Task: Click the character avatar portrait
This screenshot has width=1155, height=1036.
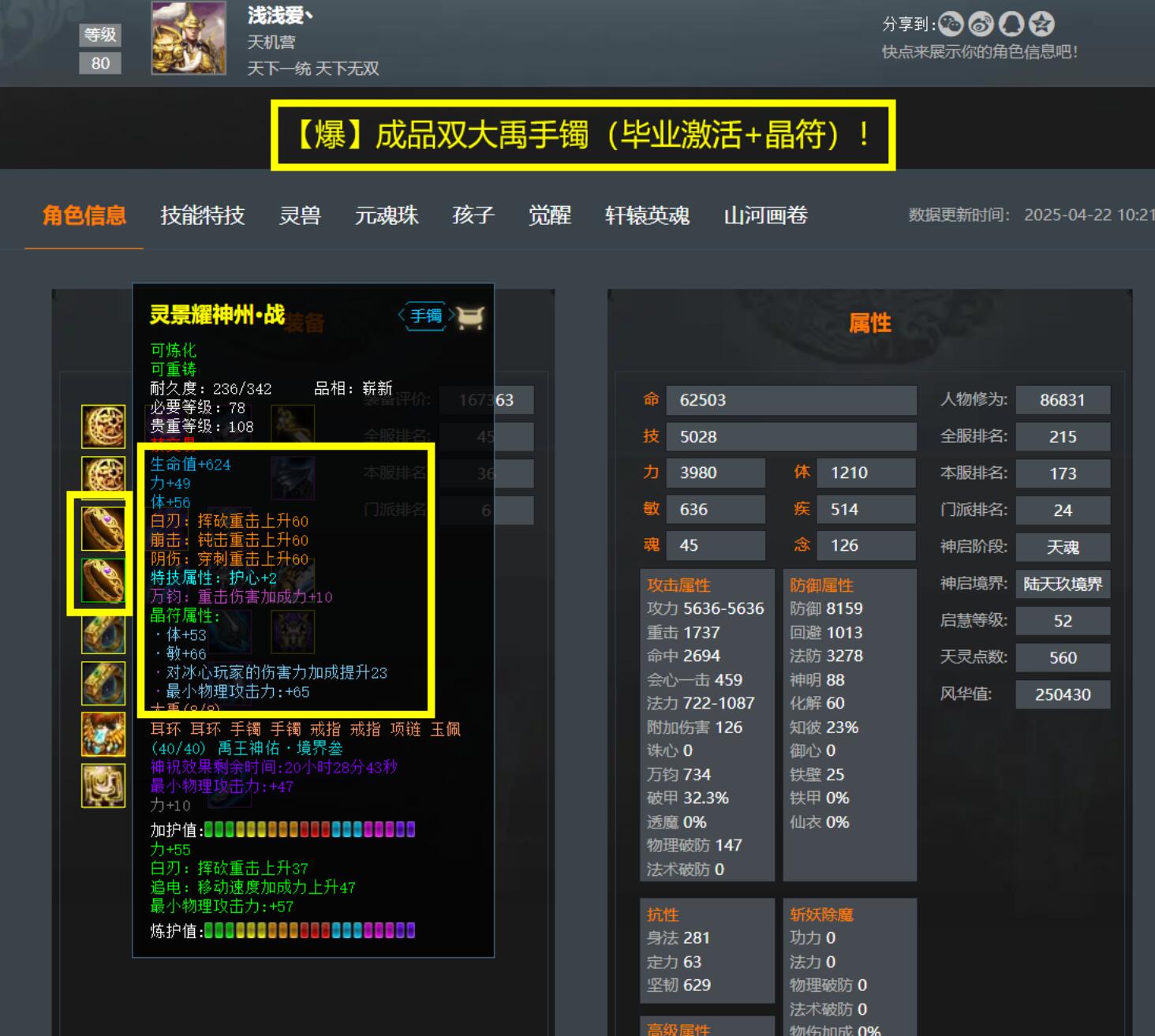Action: (x=189, y=38)
